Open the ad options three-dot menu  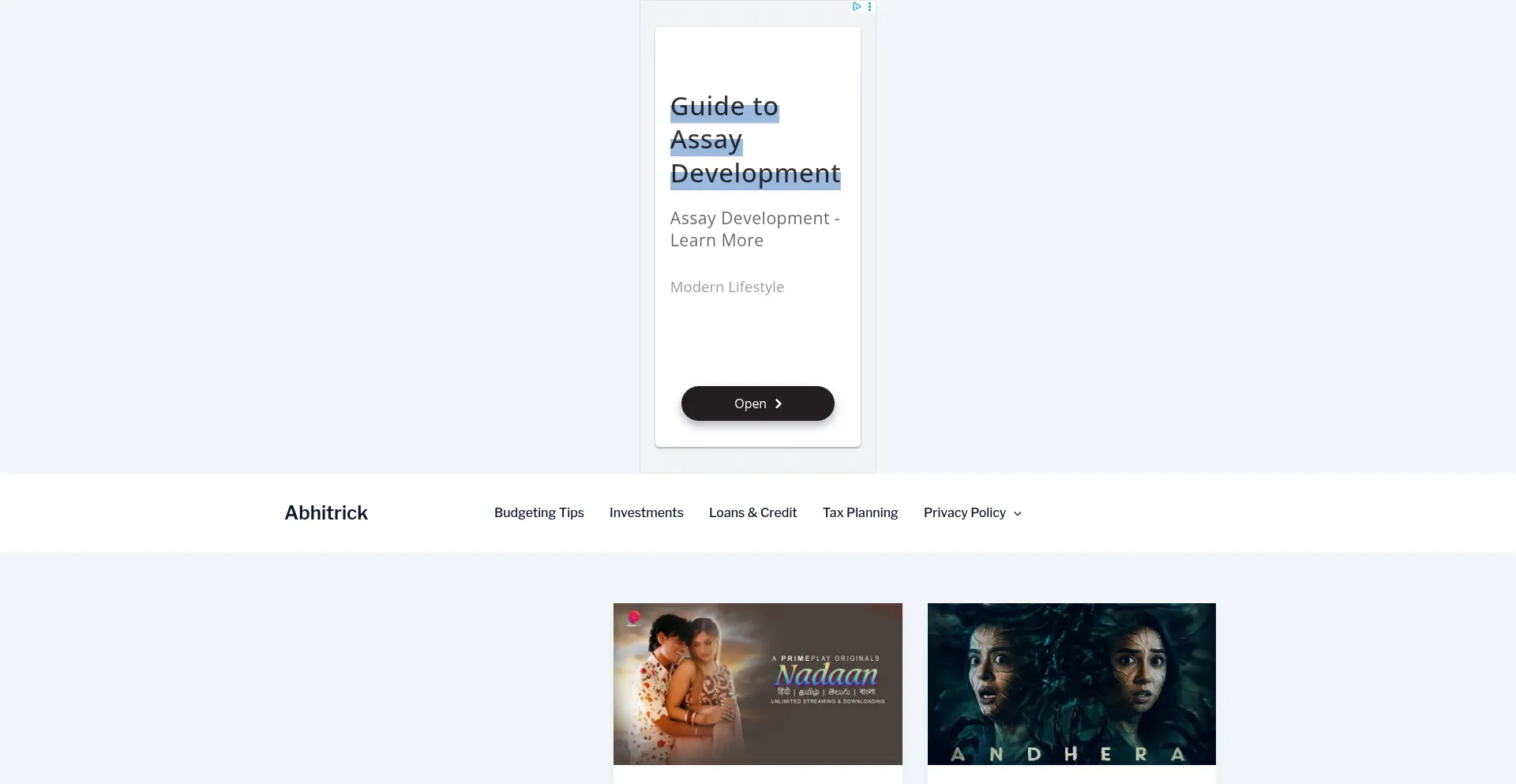click(869, 6)
